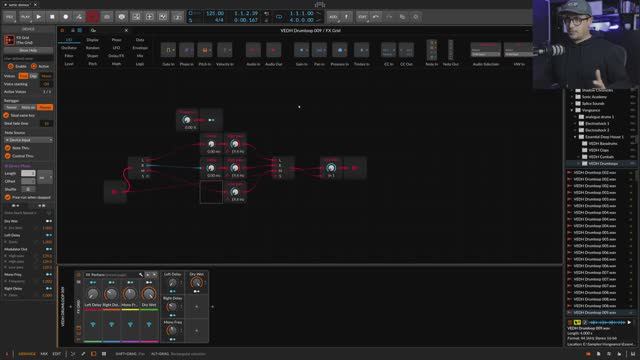Close the grid module search bar
Viewport: 640px width, 360px height.
(126, 30)
